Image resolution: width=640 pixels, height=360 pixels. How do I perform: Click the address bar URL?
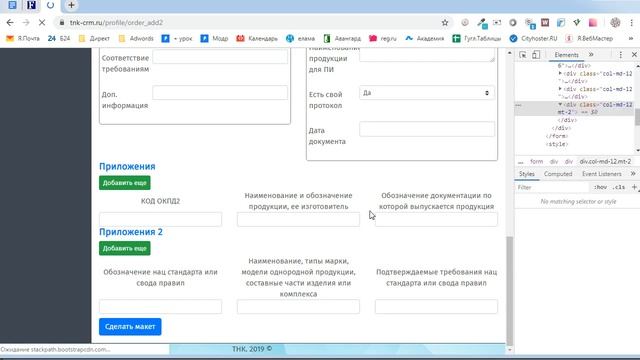116,23
